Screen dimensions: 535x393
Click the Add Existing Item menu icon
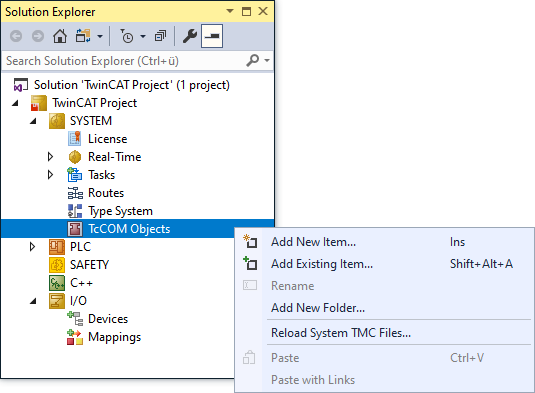coord(250,263)
